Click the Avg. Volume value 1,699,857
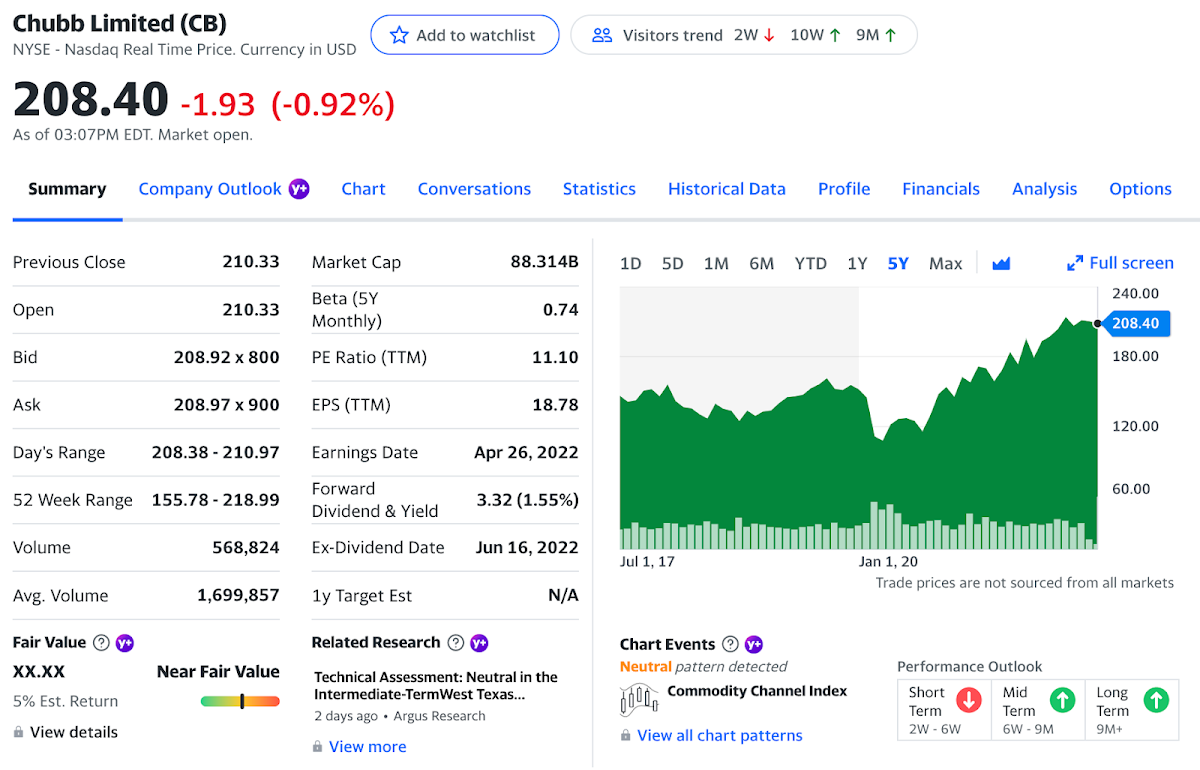Image resolution: width=1200 pixels, height=770 pixels. point(238,595)
